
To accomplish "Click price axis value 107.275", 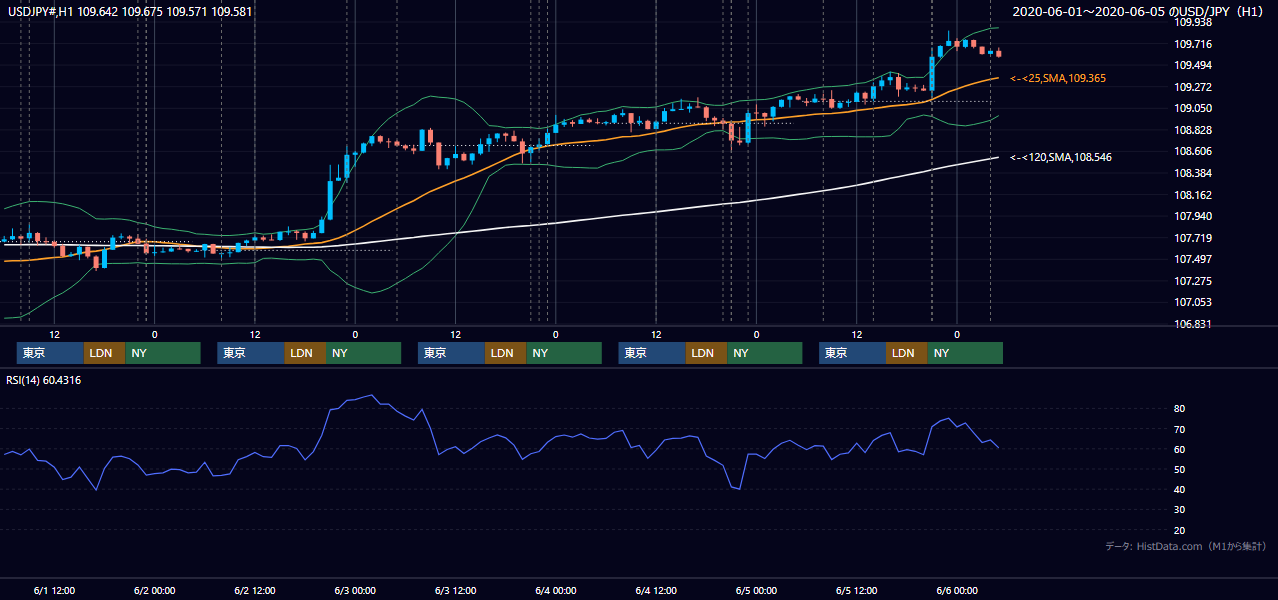I will tap(1193, 282).
